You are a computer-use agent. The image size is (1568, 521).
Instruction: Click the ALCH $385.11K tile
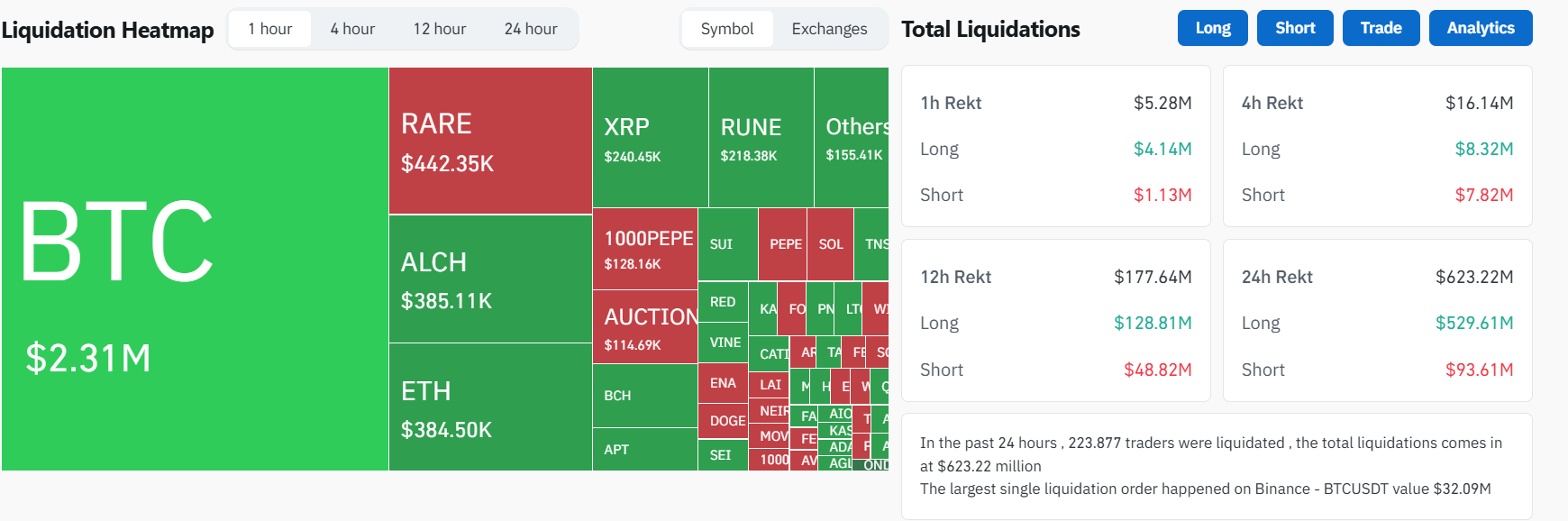[x=490, y=279]
